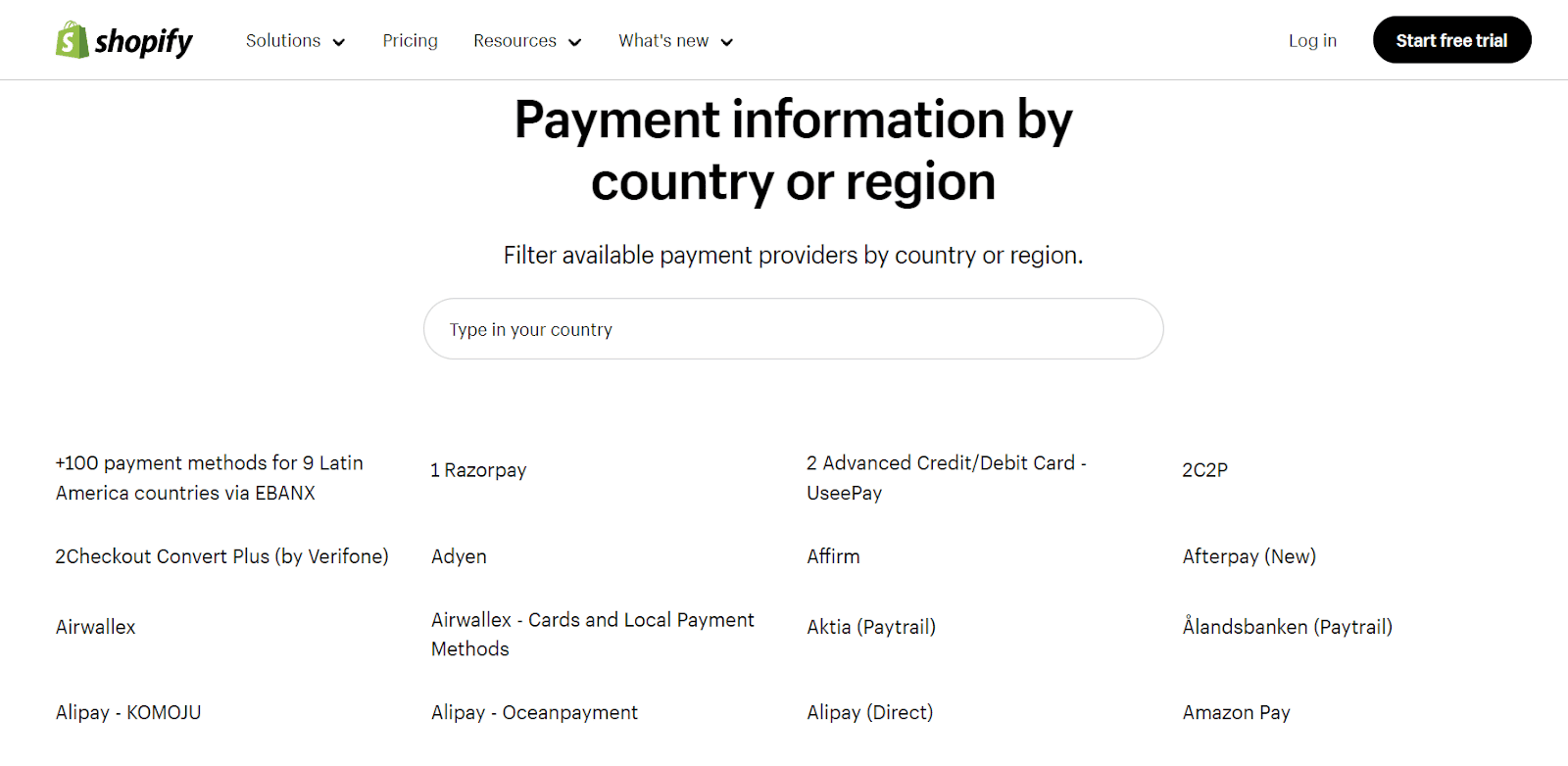This screenshot has height=766, width=1568.
Task: Select the Adyen payment provider
Action: (x=459, y=556)
